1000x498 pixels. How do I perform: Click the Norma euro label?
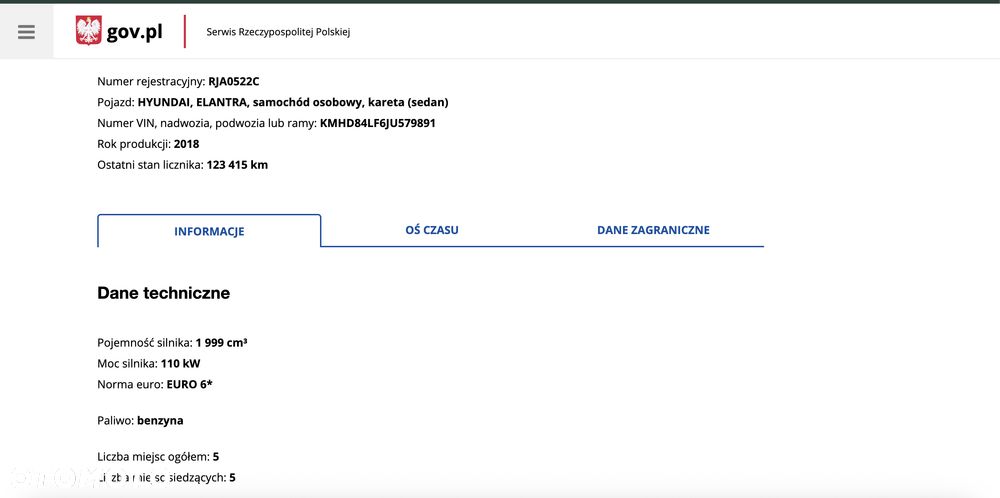pos(130,384)
